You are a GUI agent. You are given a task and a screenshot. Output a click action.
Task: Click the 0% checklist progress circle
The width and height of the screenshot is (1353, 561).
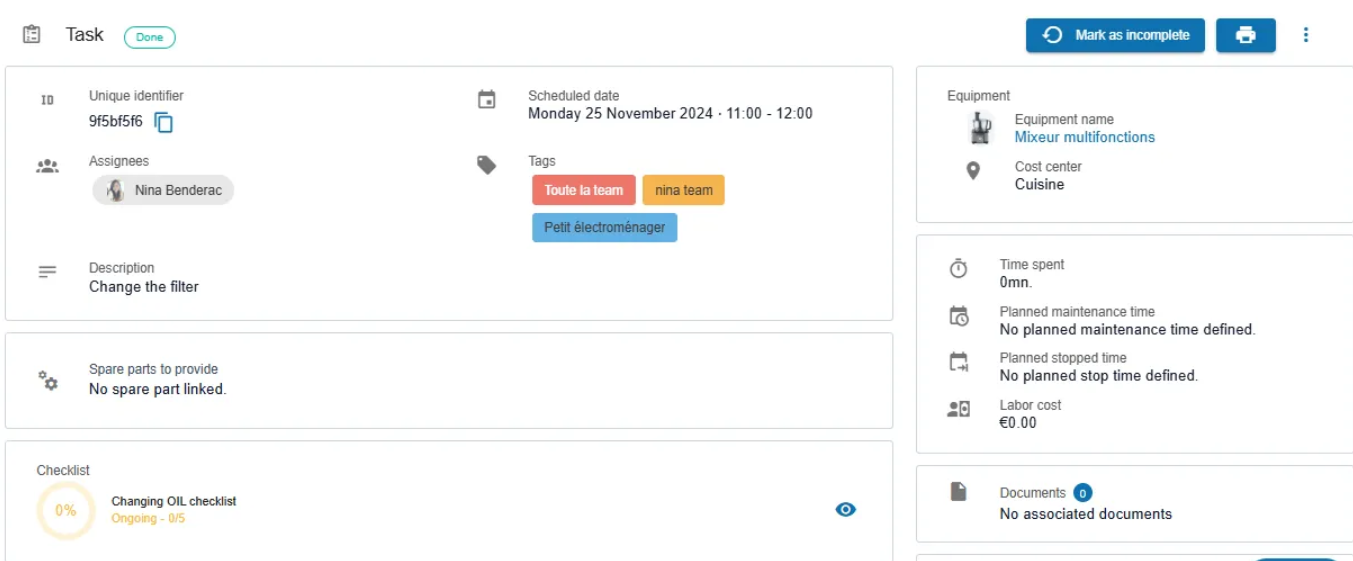[66, 510]
